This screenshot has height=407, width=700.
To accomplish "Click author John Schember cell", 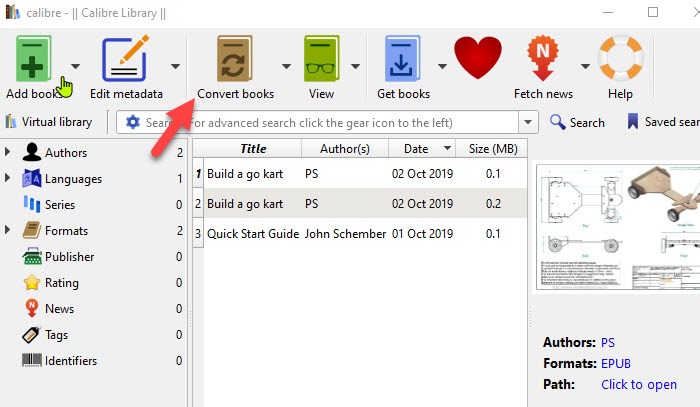I will click(345, 233).
